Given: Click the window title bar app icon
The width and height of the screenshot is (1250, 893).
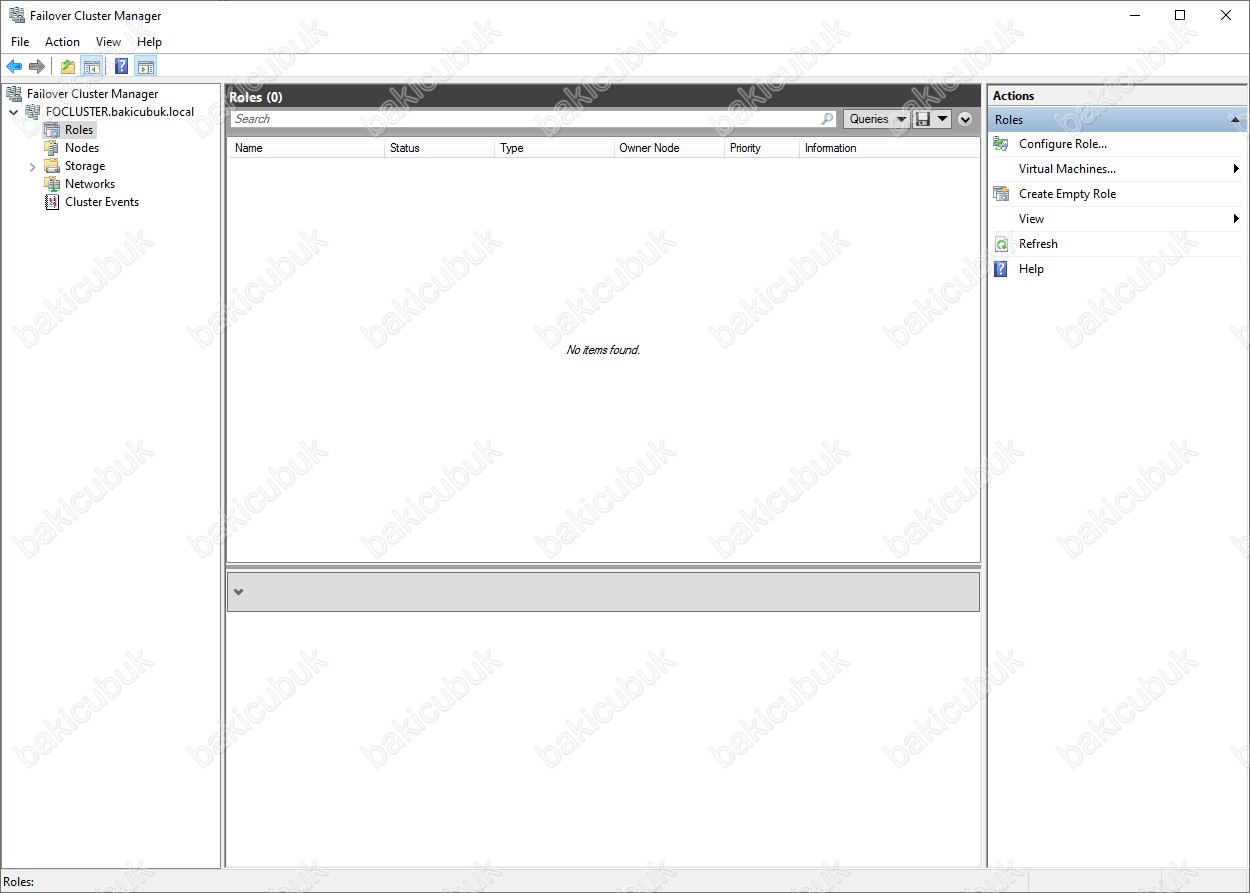Looking at the screenshot, I should (16, 15).
